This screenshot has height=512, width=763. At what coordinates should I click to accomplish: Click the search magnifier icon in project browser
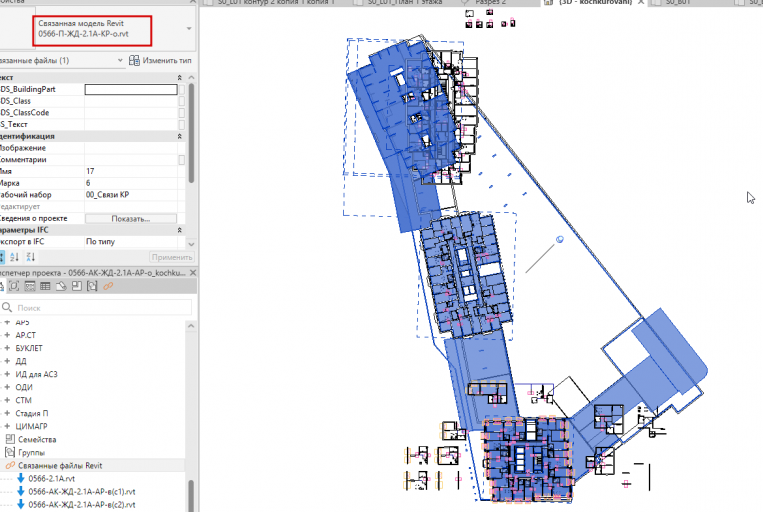7,307
